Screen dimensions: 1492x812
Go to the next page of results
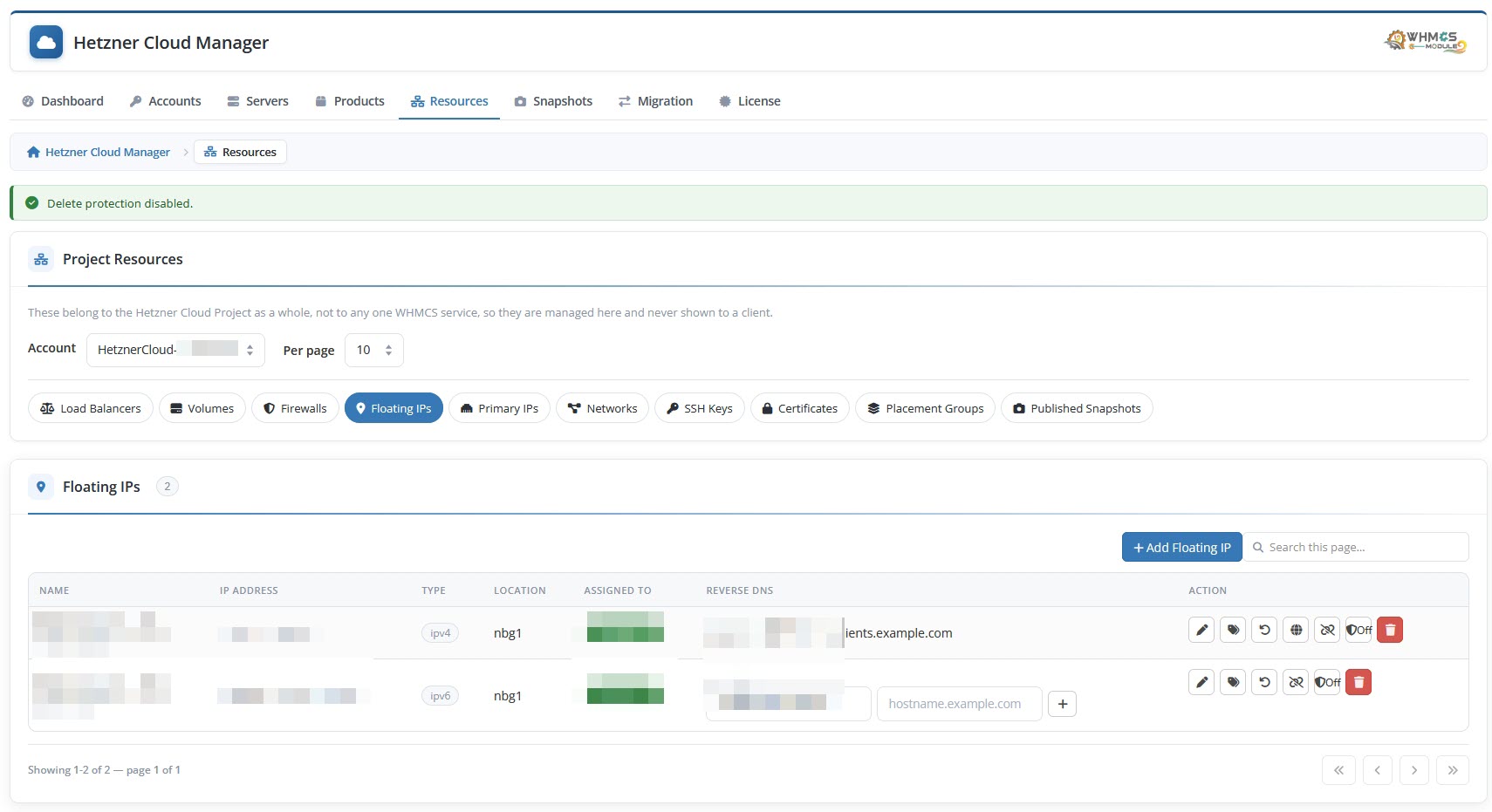coord(1414,770)
